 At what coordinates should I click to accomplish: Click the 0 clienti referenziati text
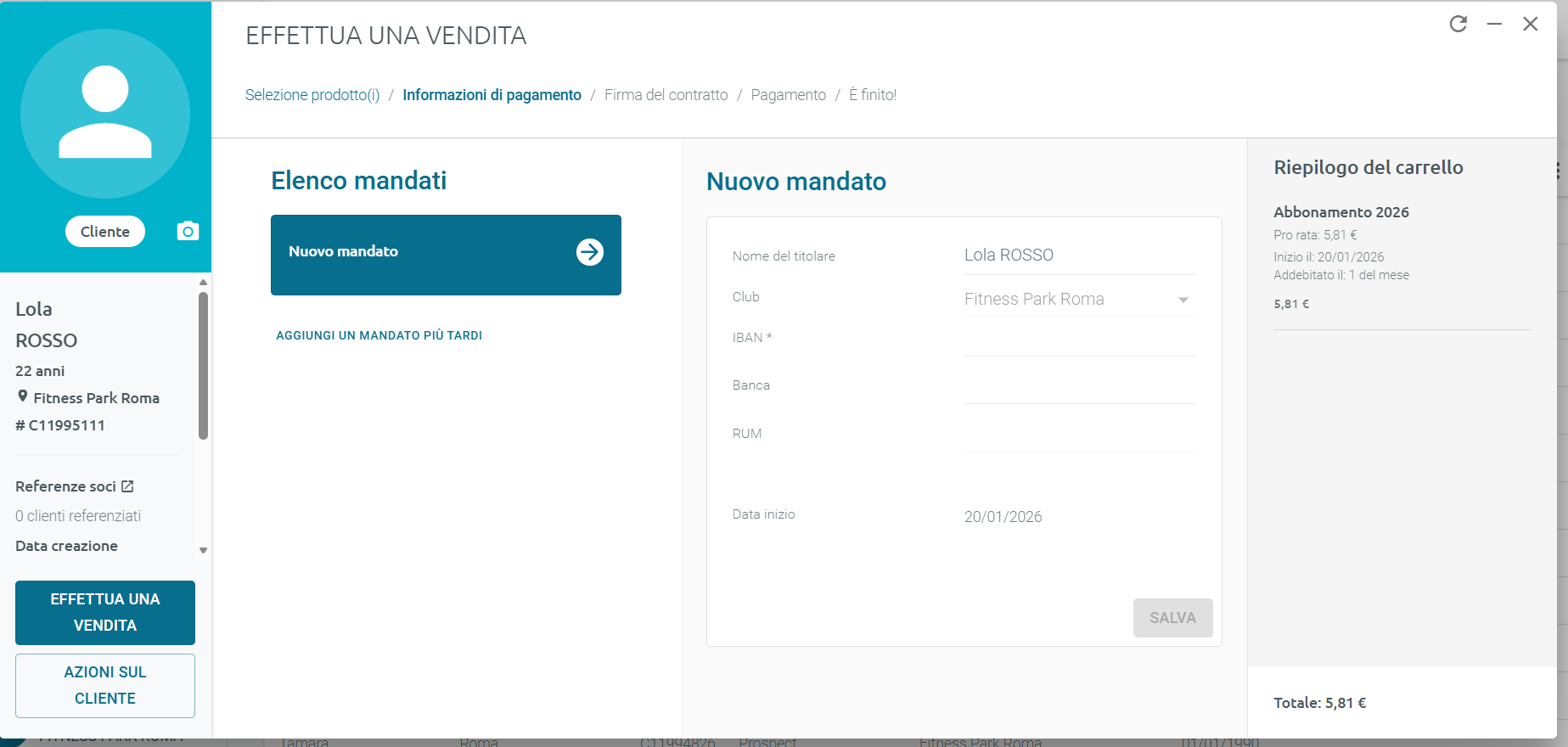[x=78, y=516]
